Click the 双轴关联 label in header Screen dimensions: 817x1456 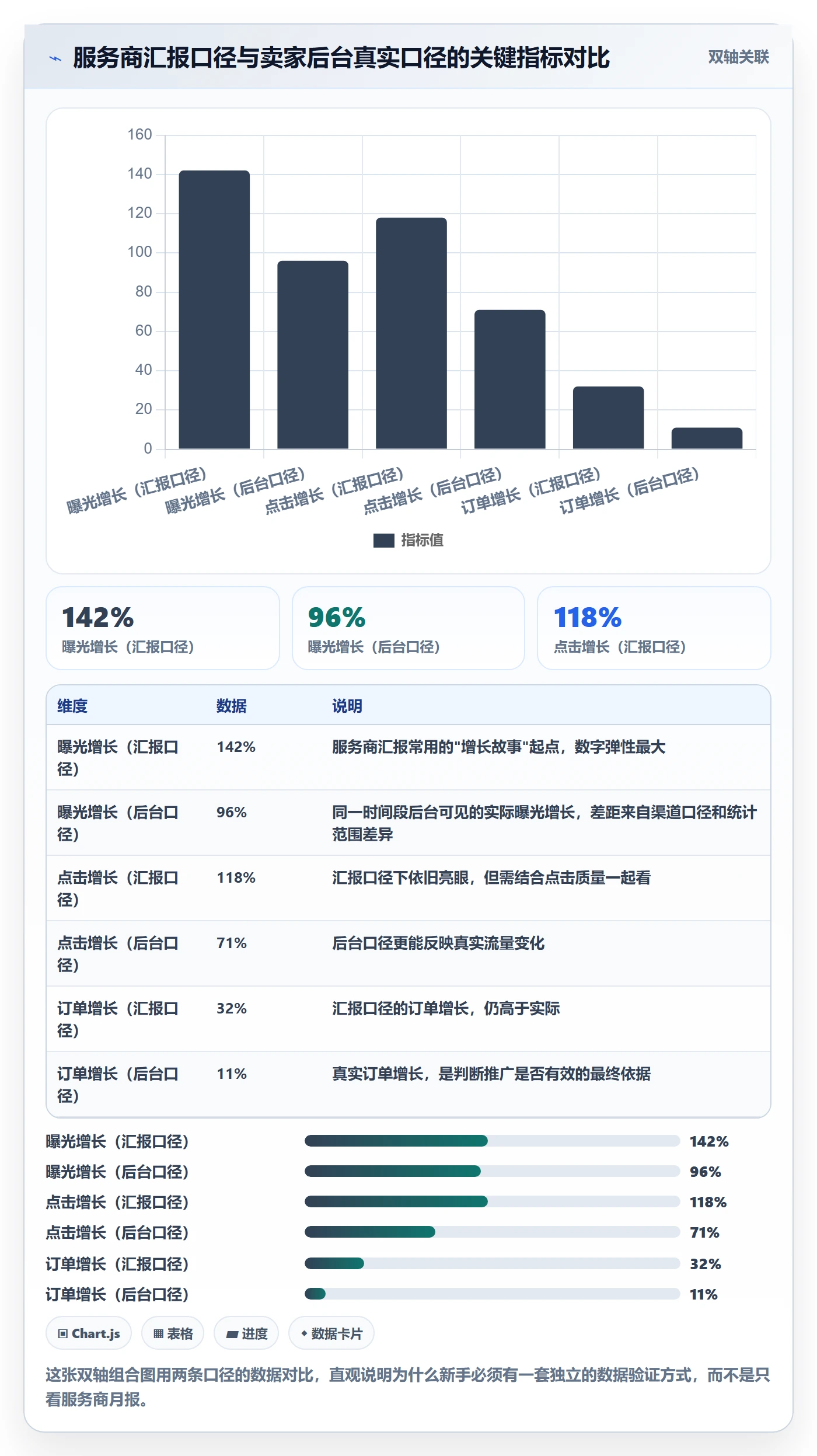pos(738,57)
